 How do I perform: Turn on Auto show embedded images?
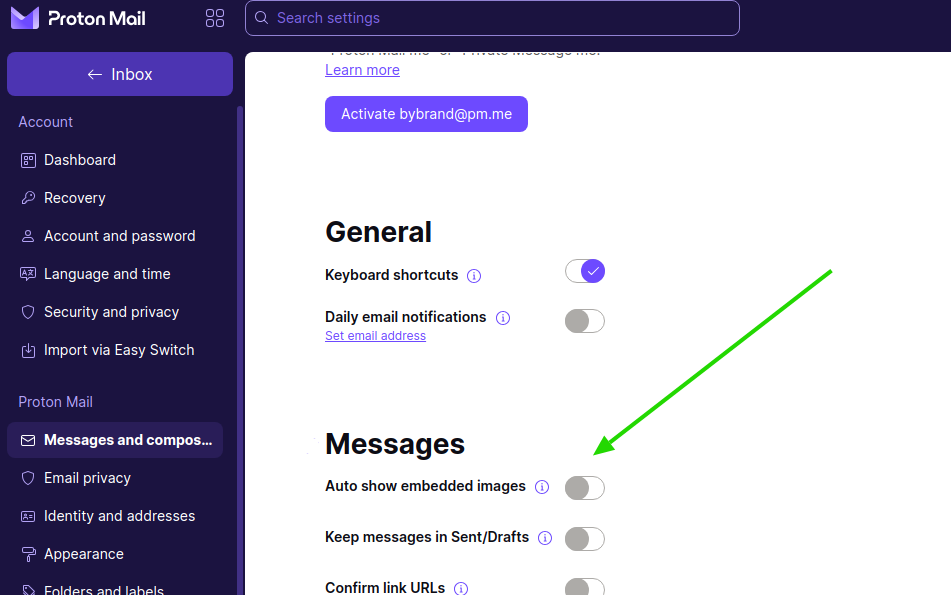coord(585,488)
